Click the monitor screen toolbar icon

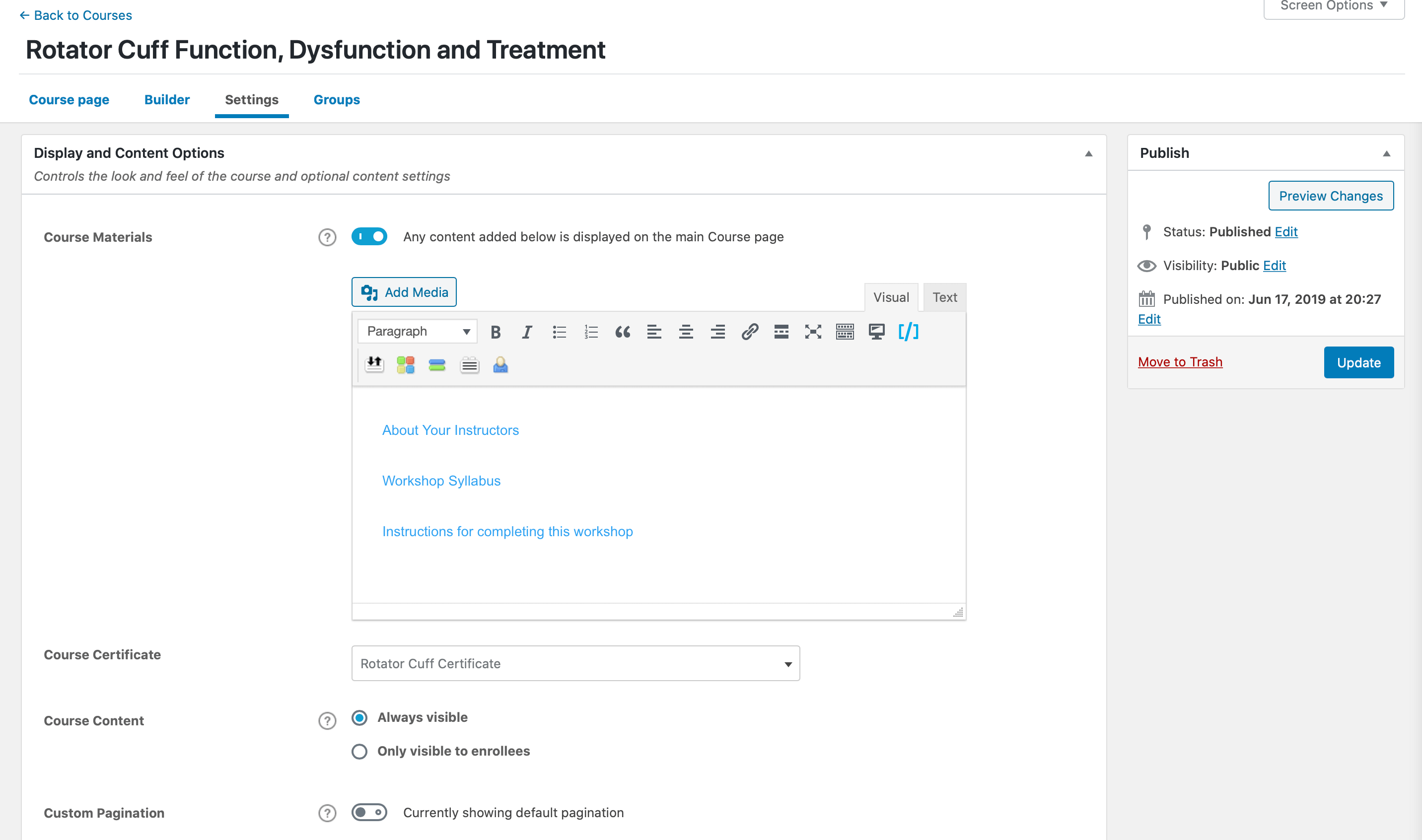pyautogui.click(x=876, y=332)
